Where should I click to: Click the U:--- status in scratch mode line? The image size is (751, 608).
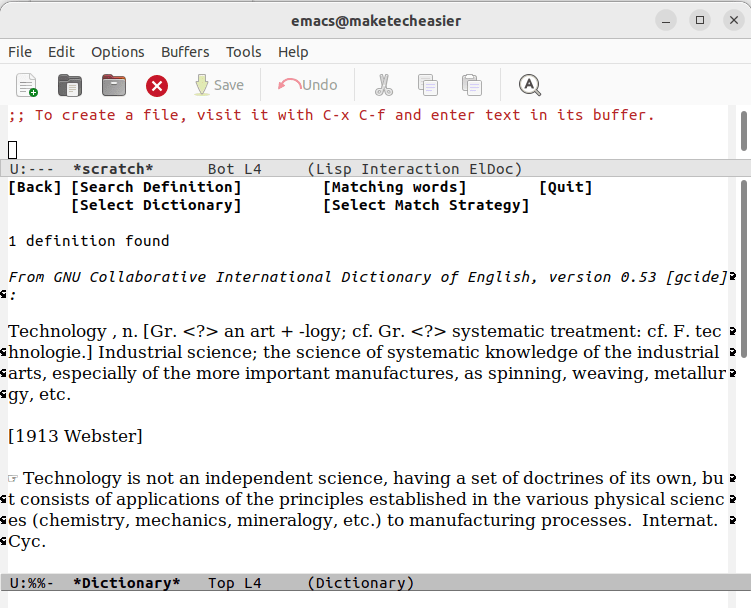[x=32, y=169]
